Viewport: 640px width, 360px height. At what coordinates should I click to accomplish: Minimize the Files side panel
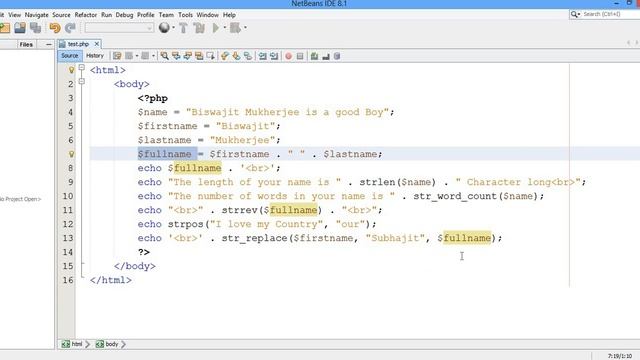[49, 44]
